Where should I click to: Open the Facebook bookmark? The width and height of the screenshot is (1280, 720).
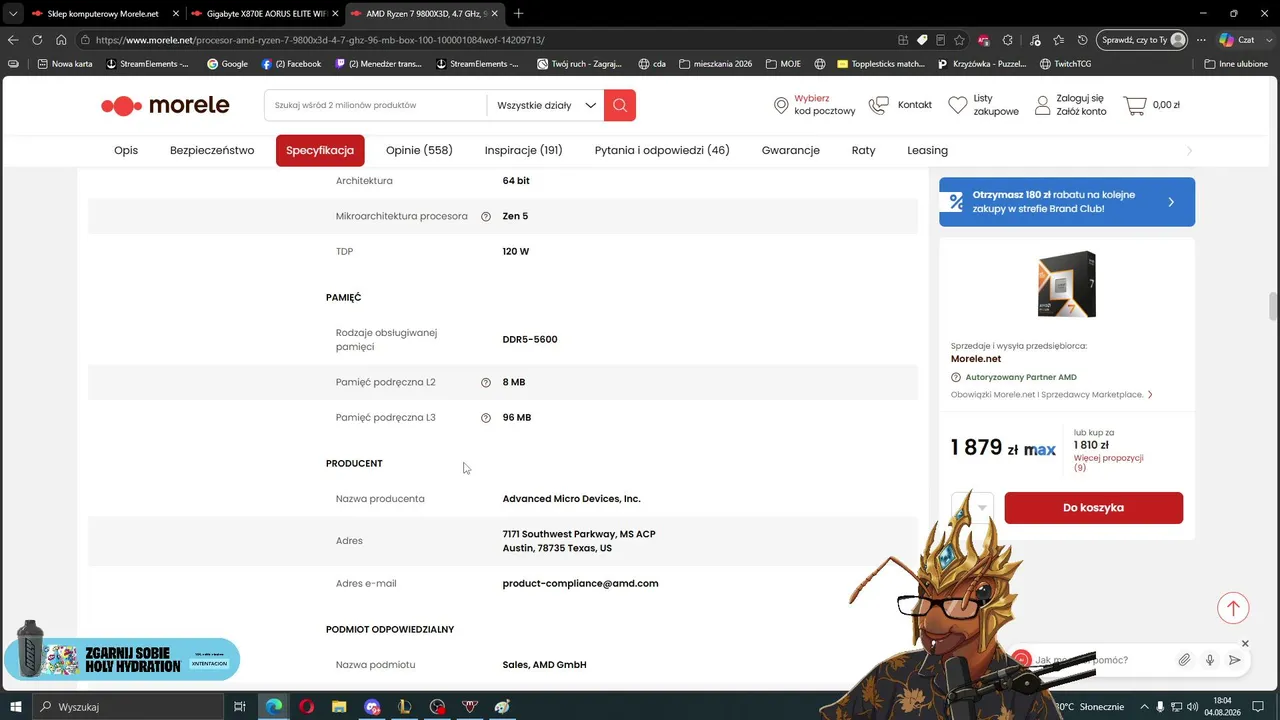coord(291,64)
